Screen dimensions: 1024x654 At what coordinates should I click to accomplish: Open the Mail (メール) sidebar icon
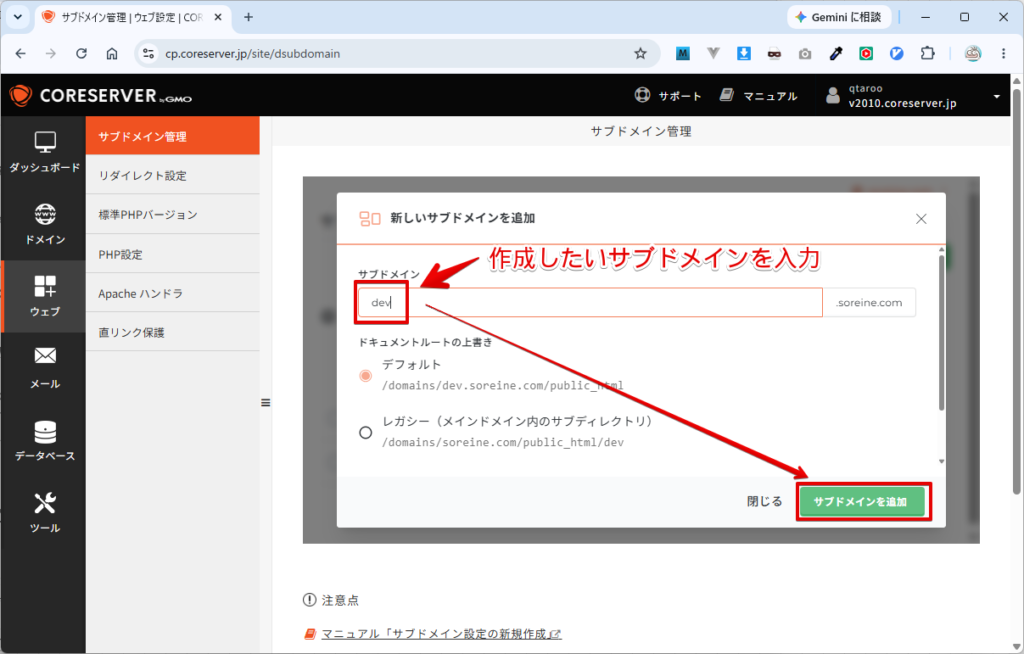pyautogui.click(x=44, y=368)
